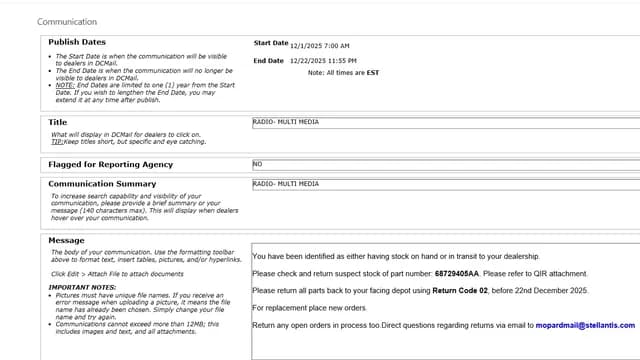Click the part number 68729405AA
The width and height of the screenshot is (640, 360).
pos(456,273)
